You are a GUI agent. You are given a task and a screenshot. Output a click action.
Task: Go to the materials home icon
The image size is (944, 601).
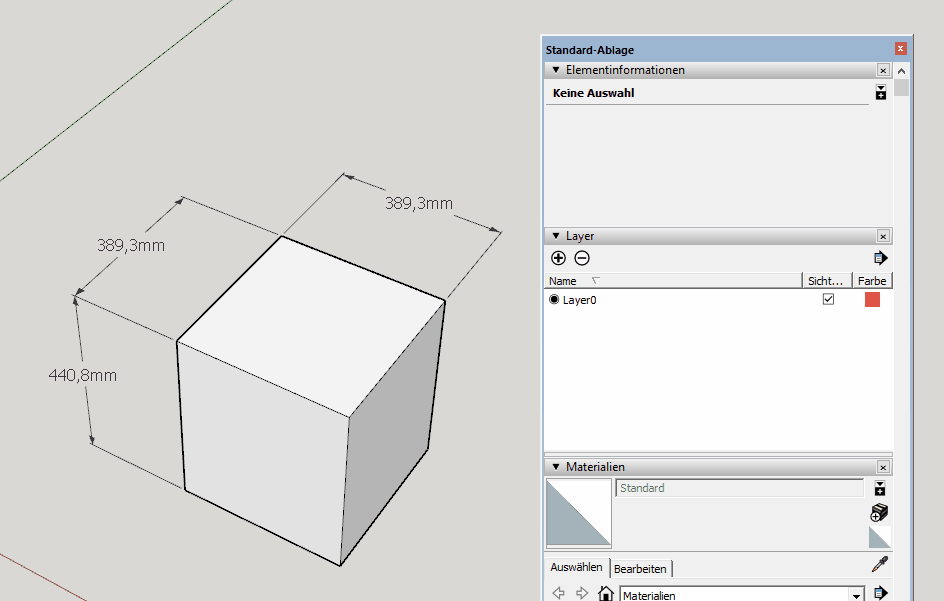coord(605,594)
